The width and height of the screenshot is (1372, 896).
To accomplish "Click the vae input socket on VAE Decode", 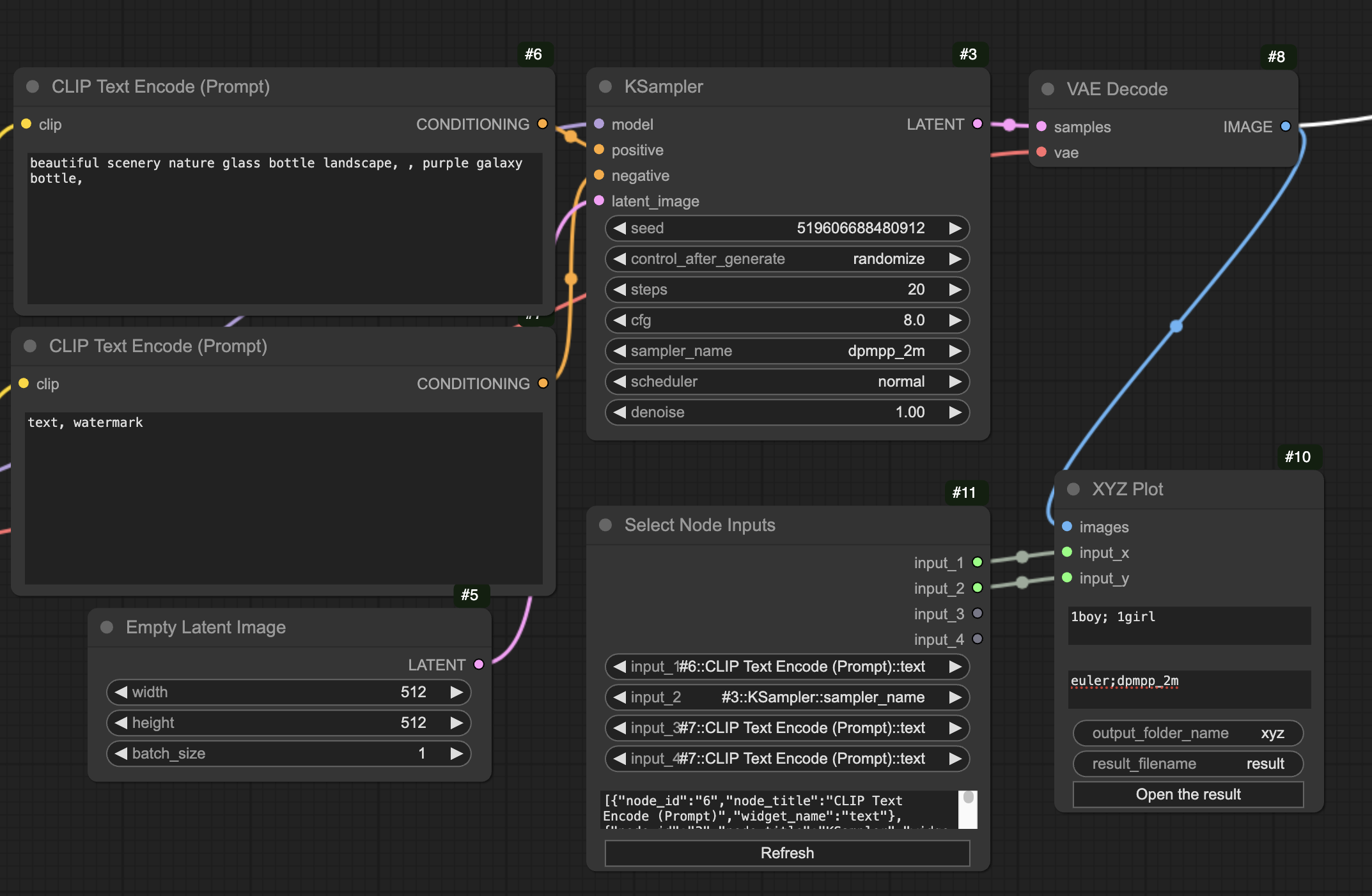I will click(x=1041, y=152).
